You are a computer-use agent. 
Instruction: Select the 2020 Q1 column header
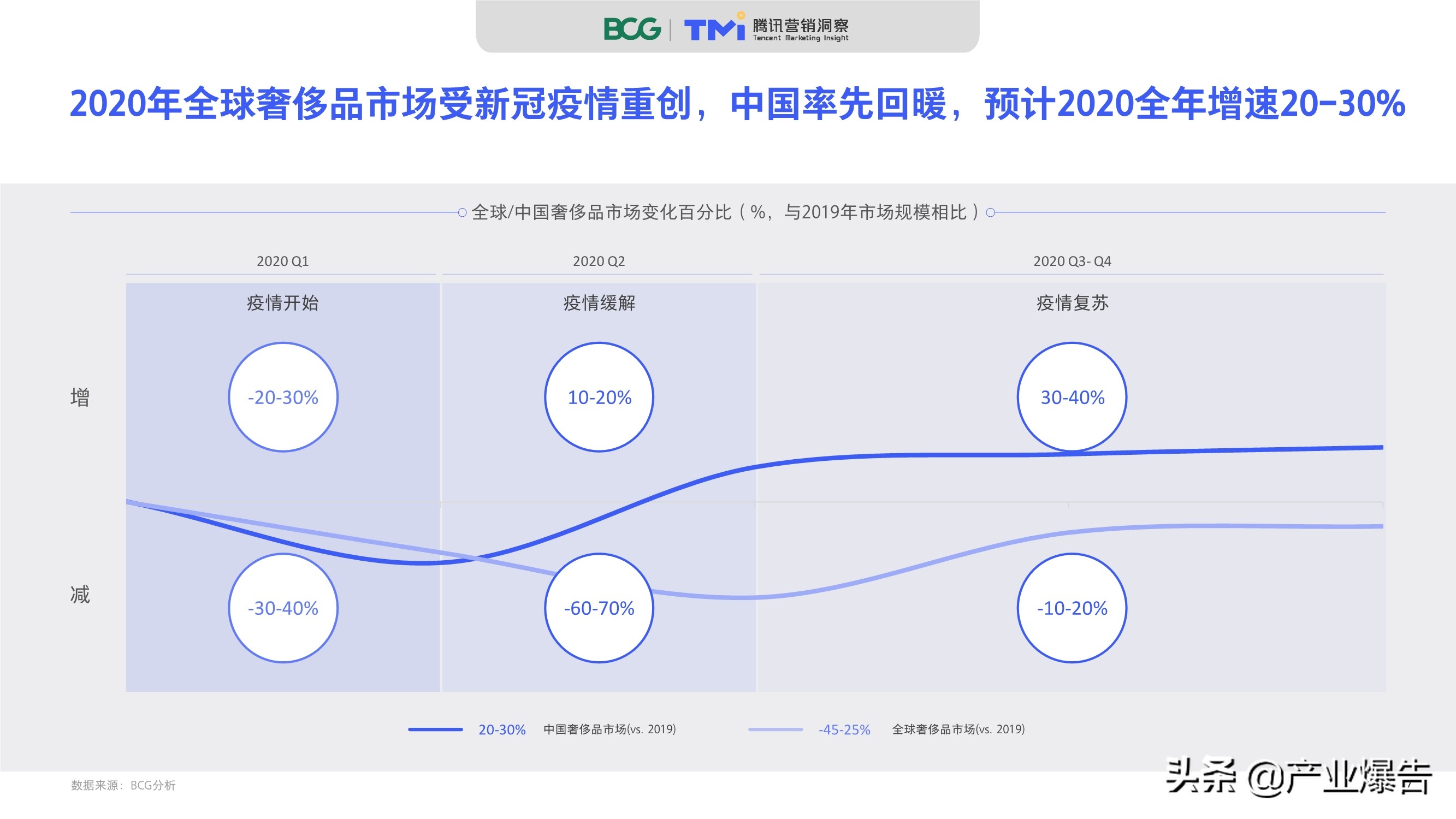point(282,261)
